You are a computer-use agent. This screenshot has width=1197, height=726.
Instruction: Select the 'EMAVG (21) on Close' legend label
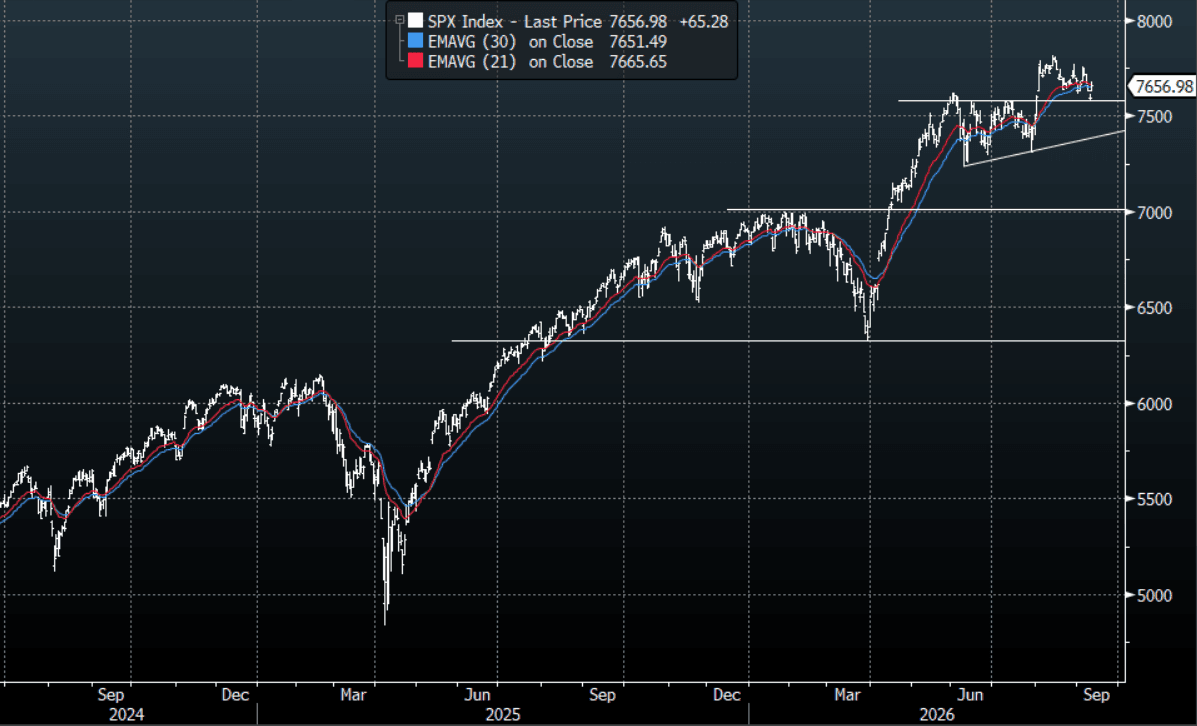[x=510, y=62]
